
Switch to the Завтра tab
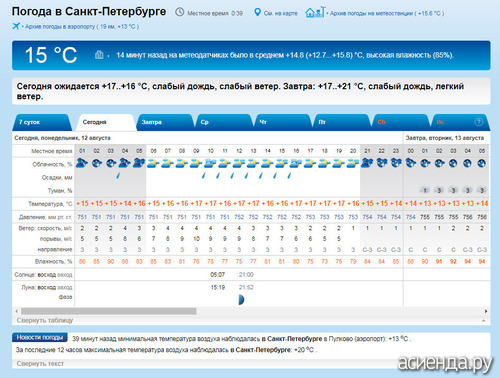click(x=165, y=122)
